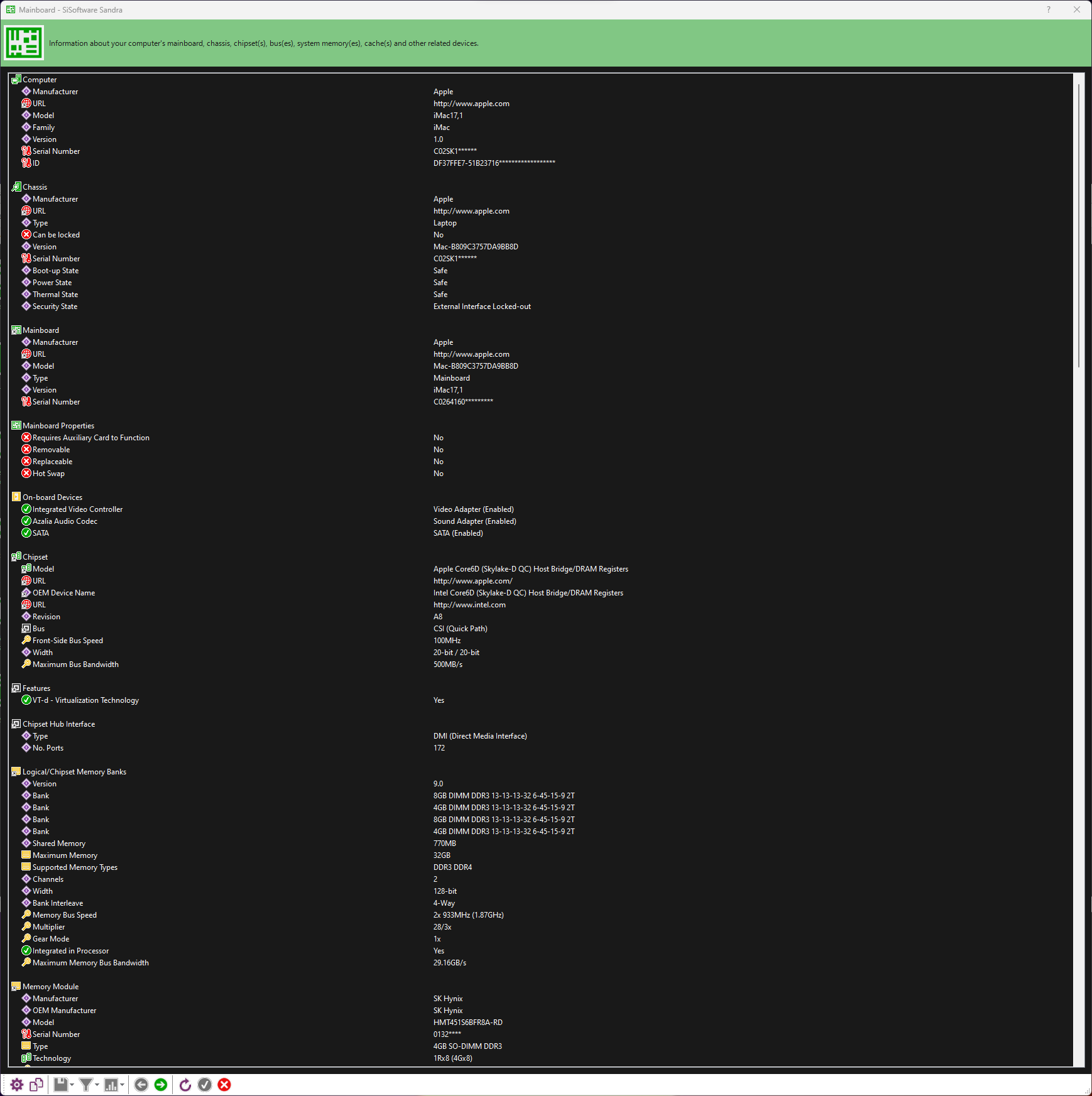Select the Chipset section header
Image resolution: width=1092 pixels, height=1096 pixels.
point(35,557)
